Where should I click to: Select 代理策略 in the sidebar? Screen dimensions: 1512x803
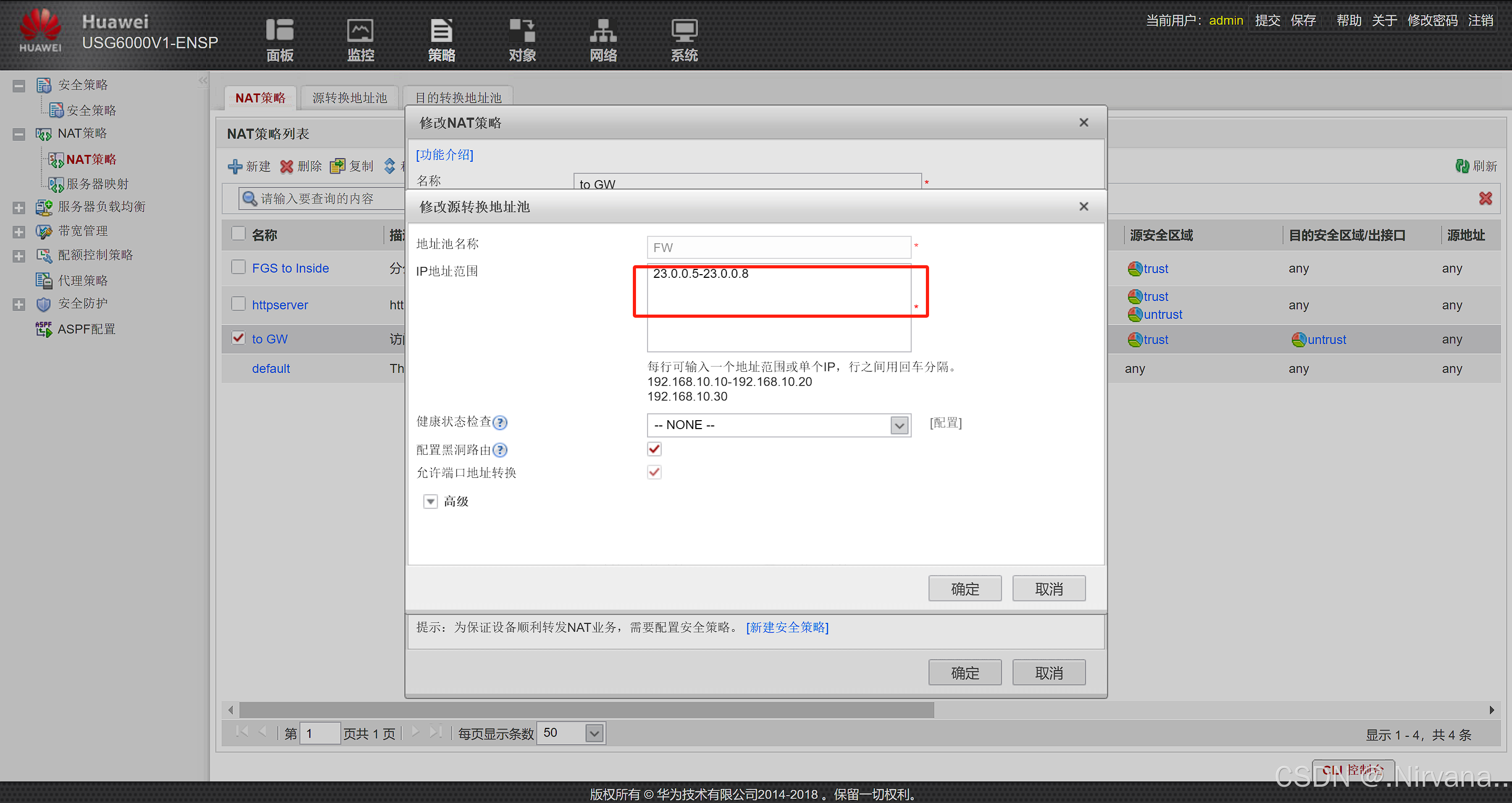click(x=83, y=280)
